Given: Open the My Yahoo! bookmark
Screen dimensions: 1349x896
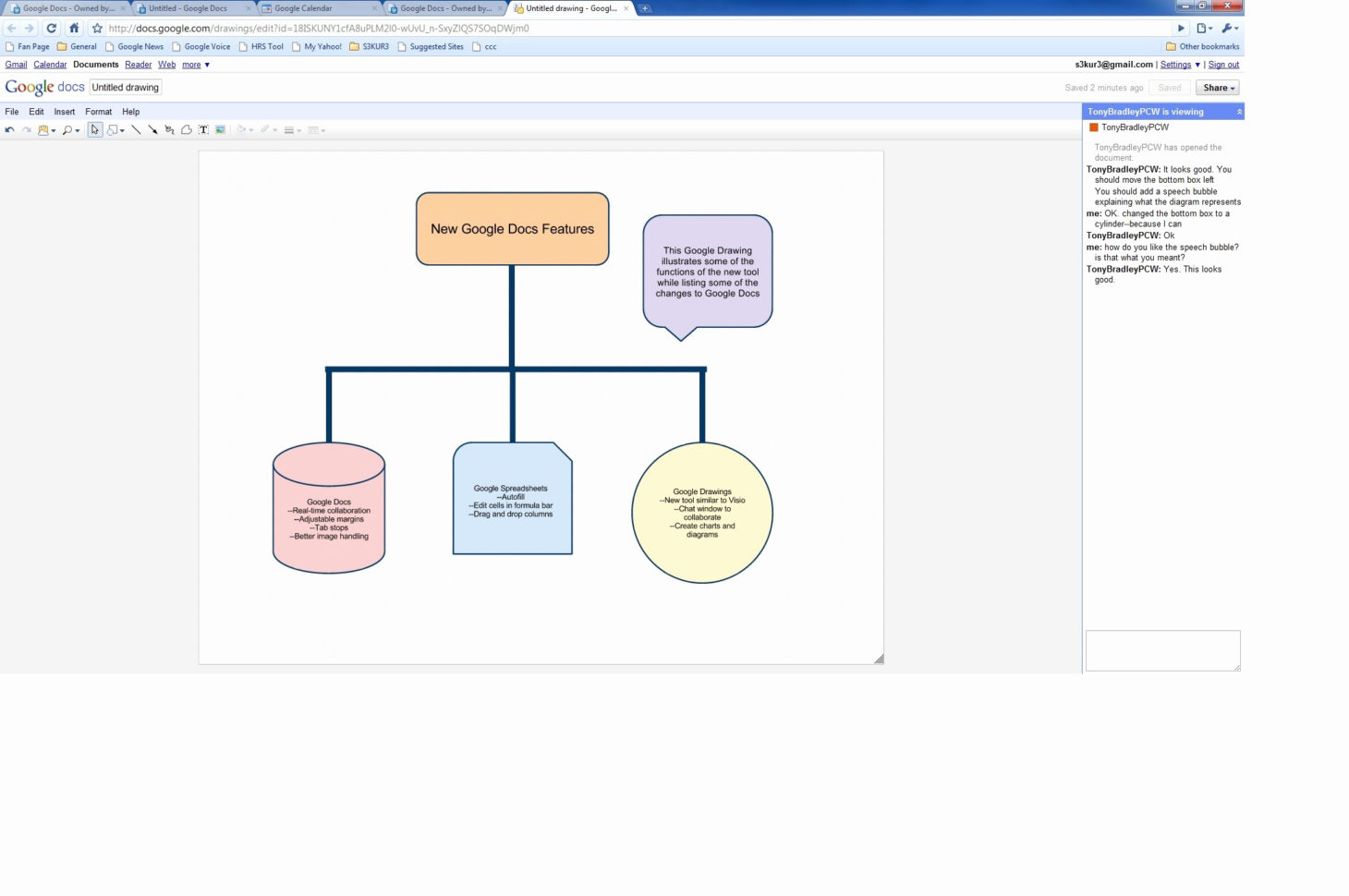Looking at the screenshot, I should [x=316, y=47].
